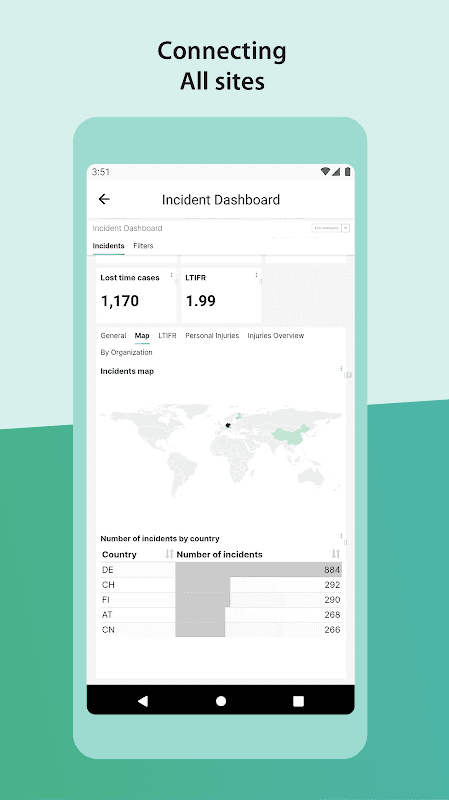Expand the dashboard selector dropdown
This screenshot has width=449, height=800.
(345, 228)
